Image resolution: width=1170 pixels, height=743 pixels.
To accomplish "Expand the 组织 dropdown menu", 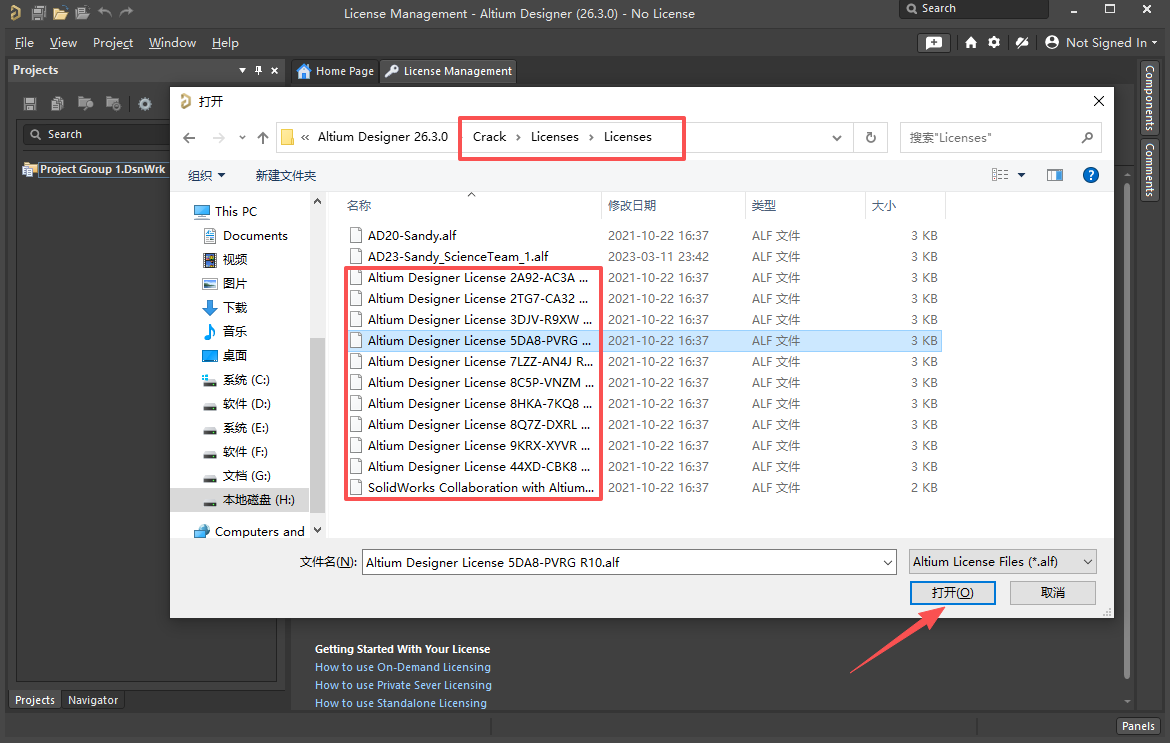I will (207, 176).
